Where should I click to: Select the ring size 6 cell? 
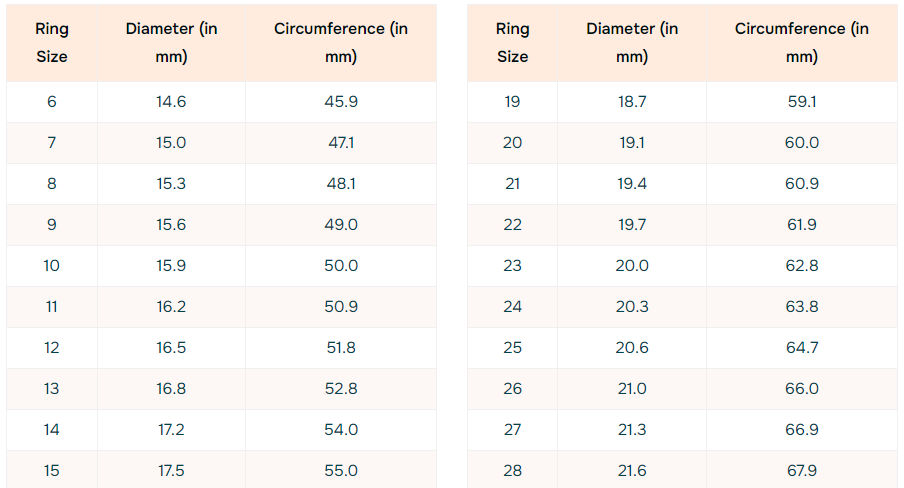(52, 102)
